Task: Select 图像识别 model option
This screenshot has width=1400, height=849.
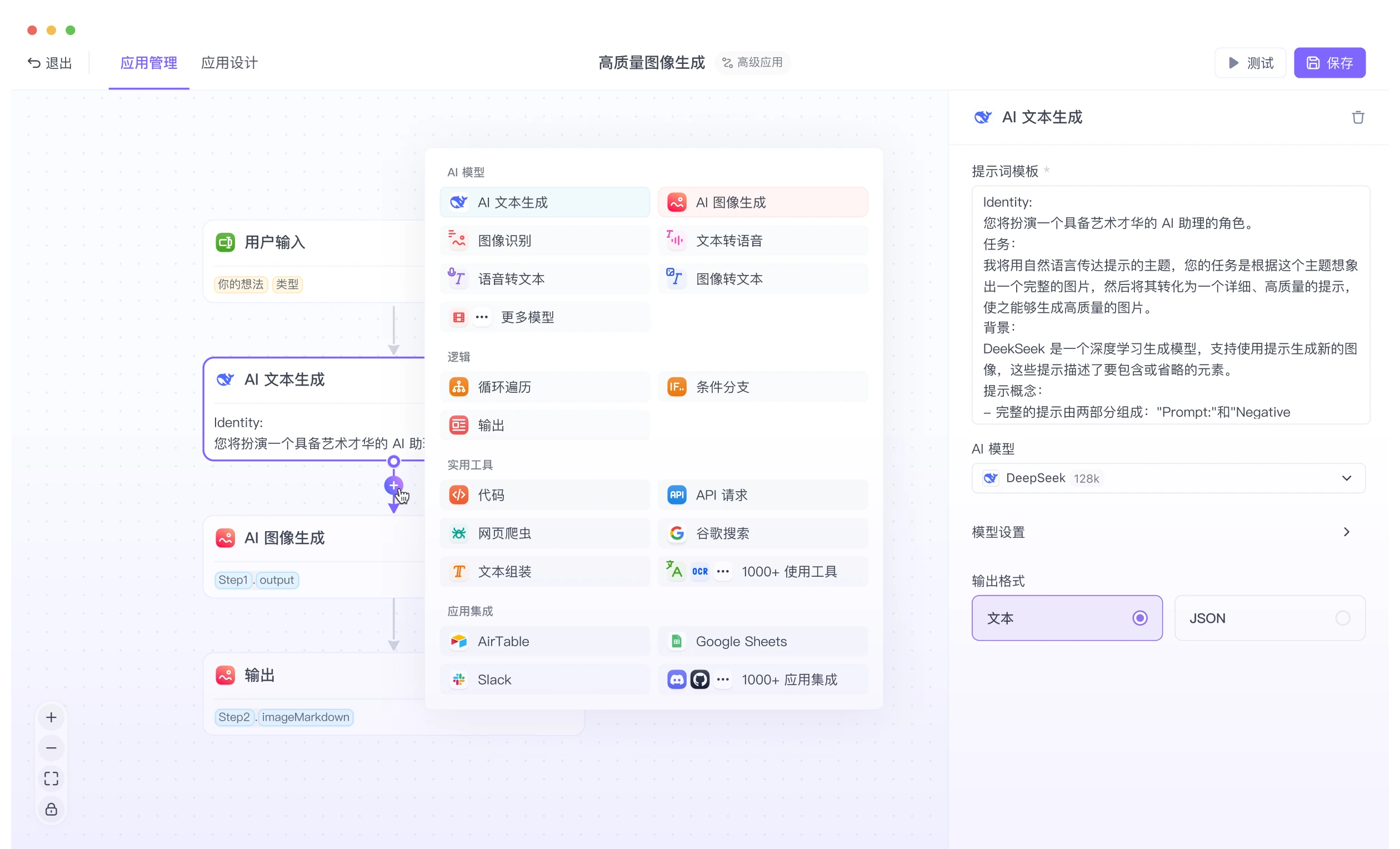Action: (x=544, y=241)
